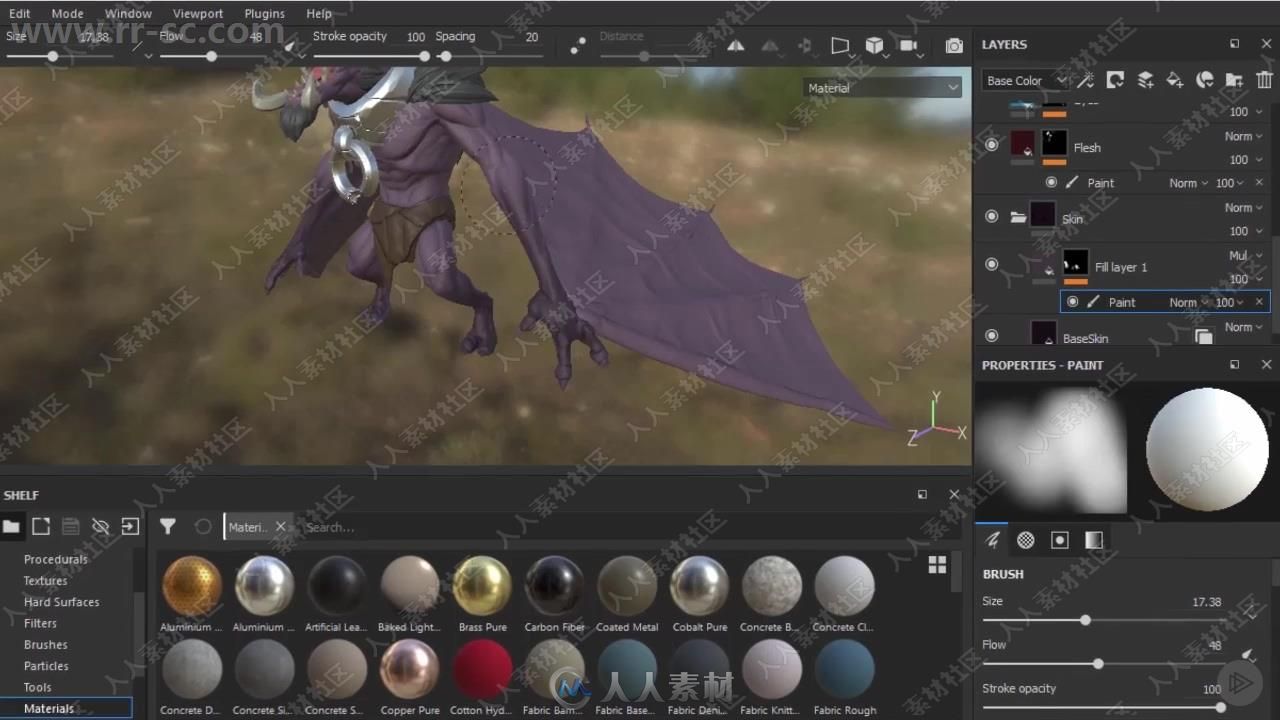Click the shelf crossed-eye hide icon
The image size is (1280, 720).
100,526
